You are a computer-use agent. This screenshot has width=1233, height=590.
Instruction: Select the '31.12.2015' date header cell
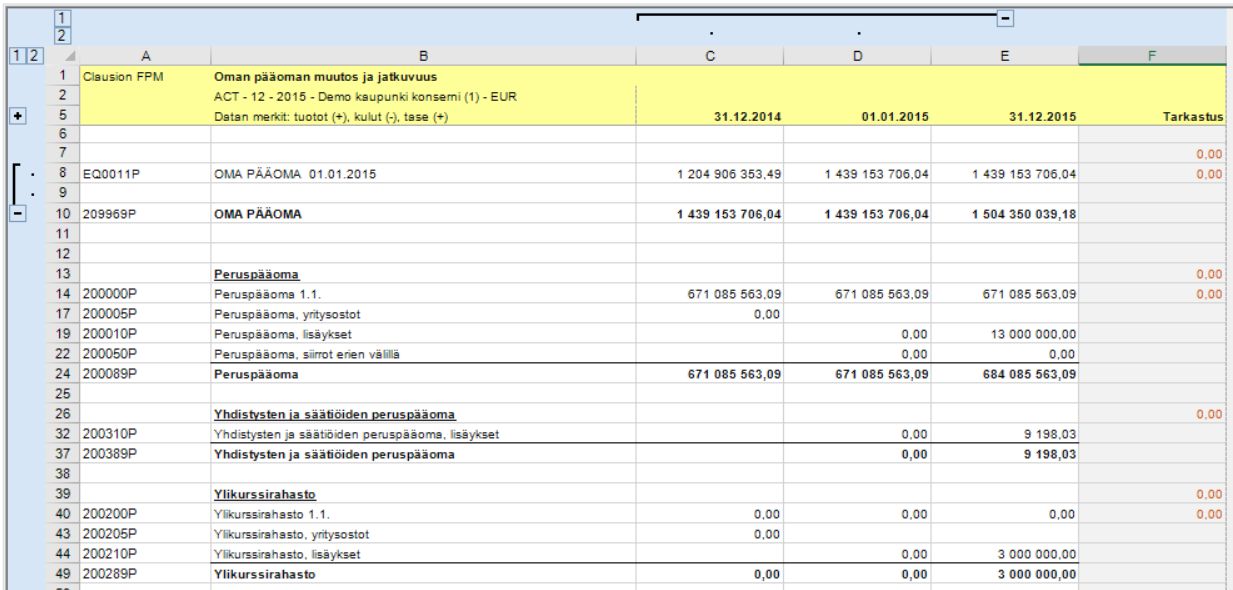(1005, 116)
